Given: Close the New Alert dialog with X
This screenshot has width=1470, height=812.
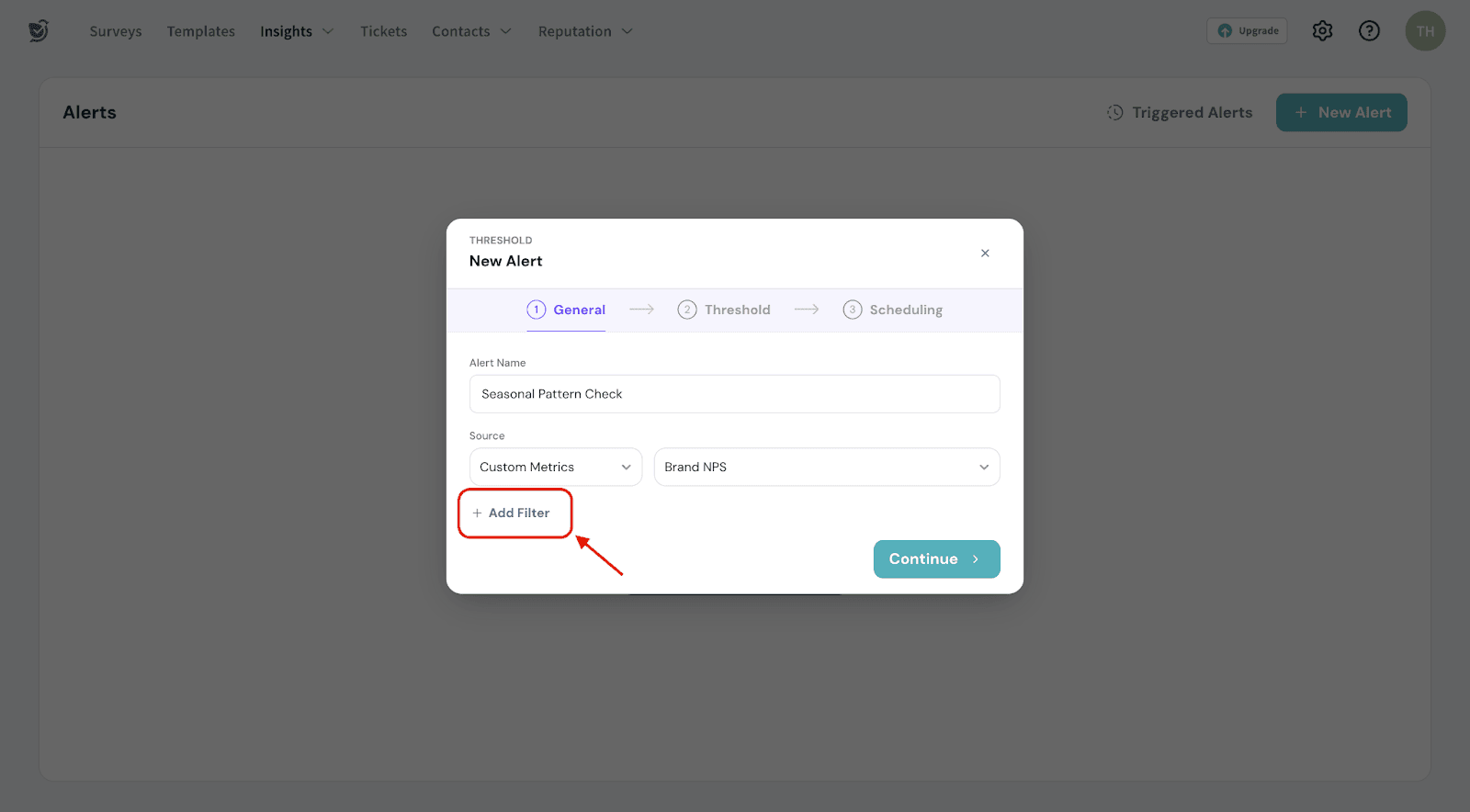Looking at the screenshot, I should 985,254.
